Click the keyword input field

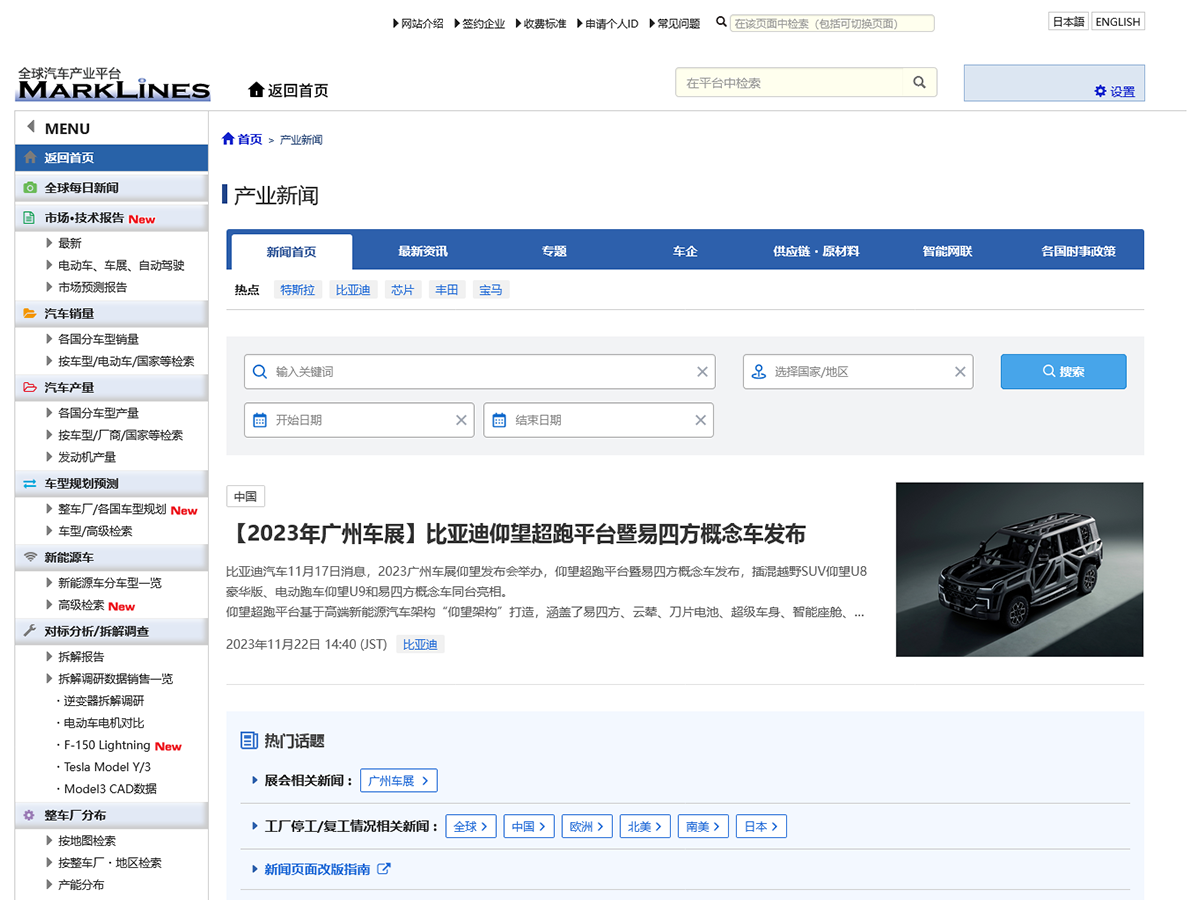(480, 372)
